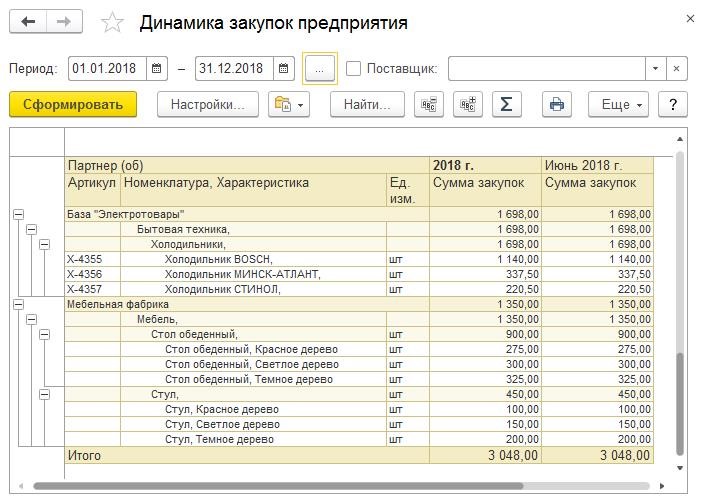Click the horizontal scrollbar thumb
This screenshot has height=504, width=703.
[278, 486]
